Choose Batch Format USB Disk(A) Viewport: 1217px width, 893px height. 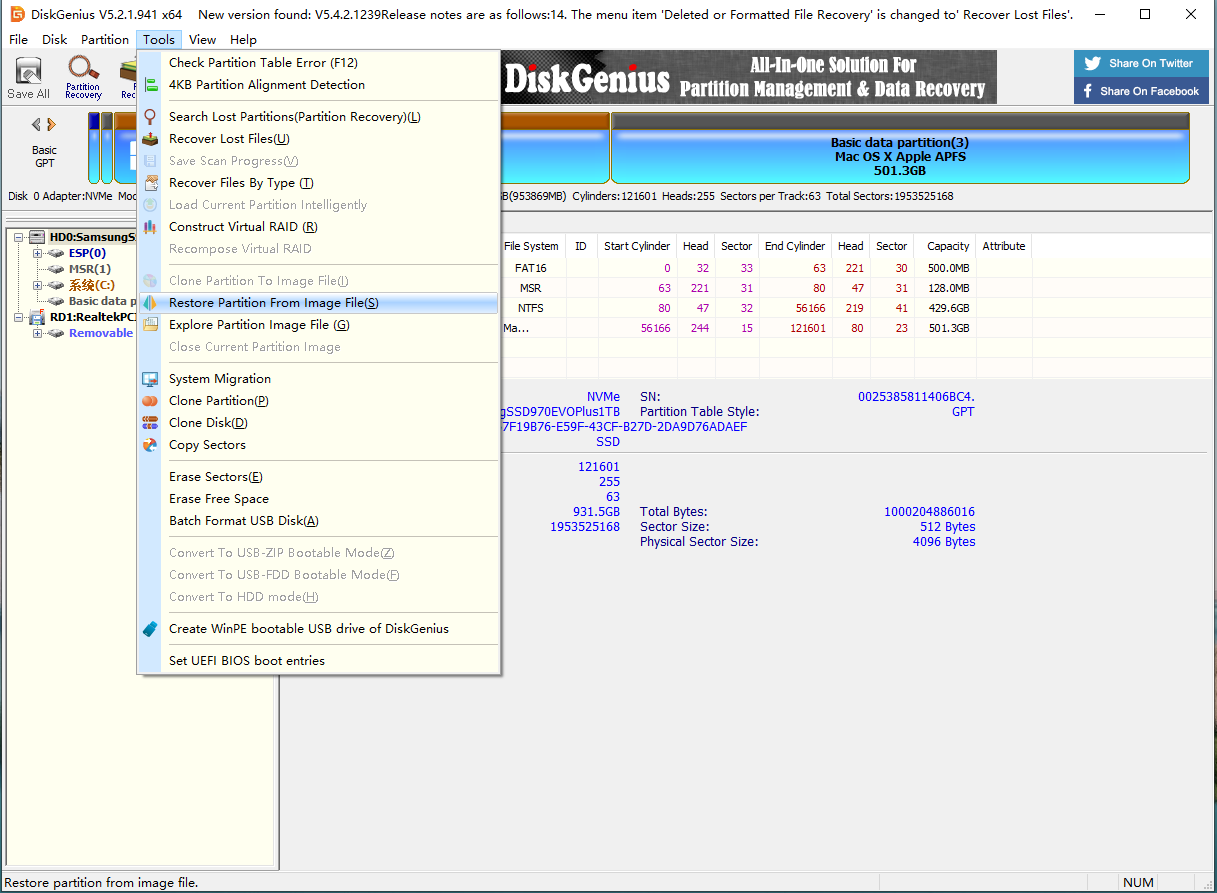pos(319,521)
